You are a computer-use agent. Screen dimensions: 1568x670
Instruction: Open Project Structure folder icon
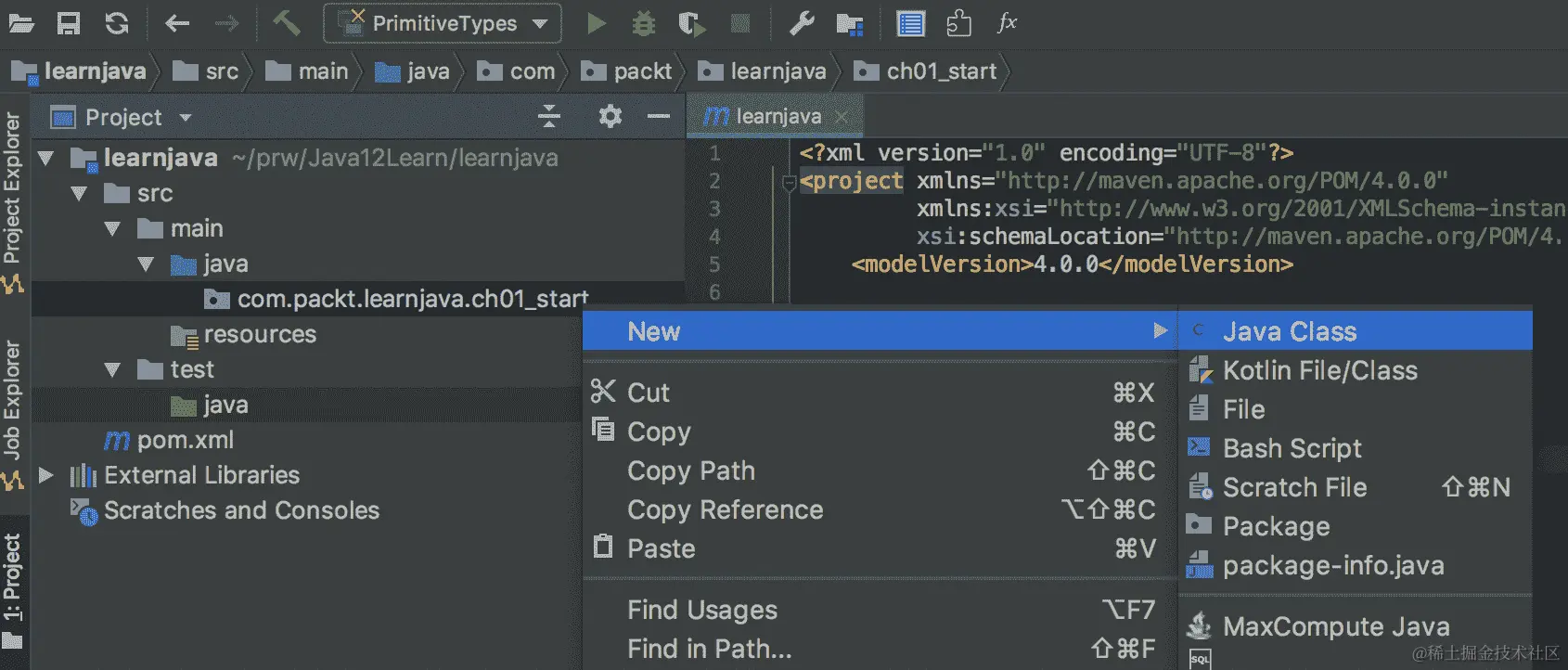850,24
